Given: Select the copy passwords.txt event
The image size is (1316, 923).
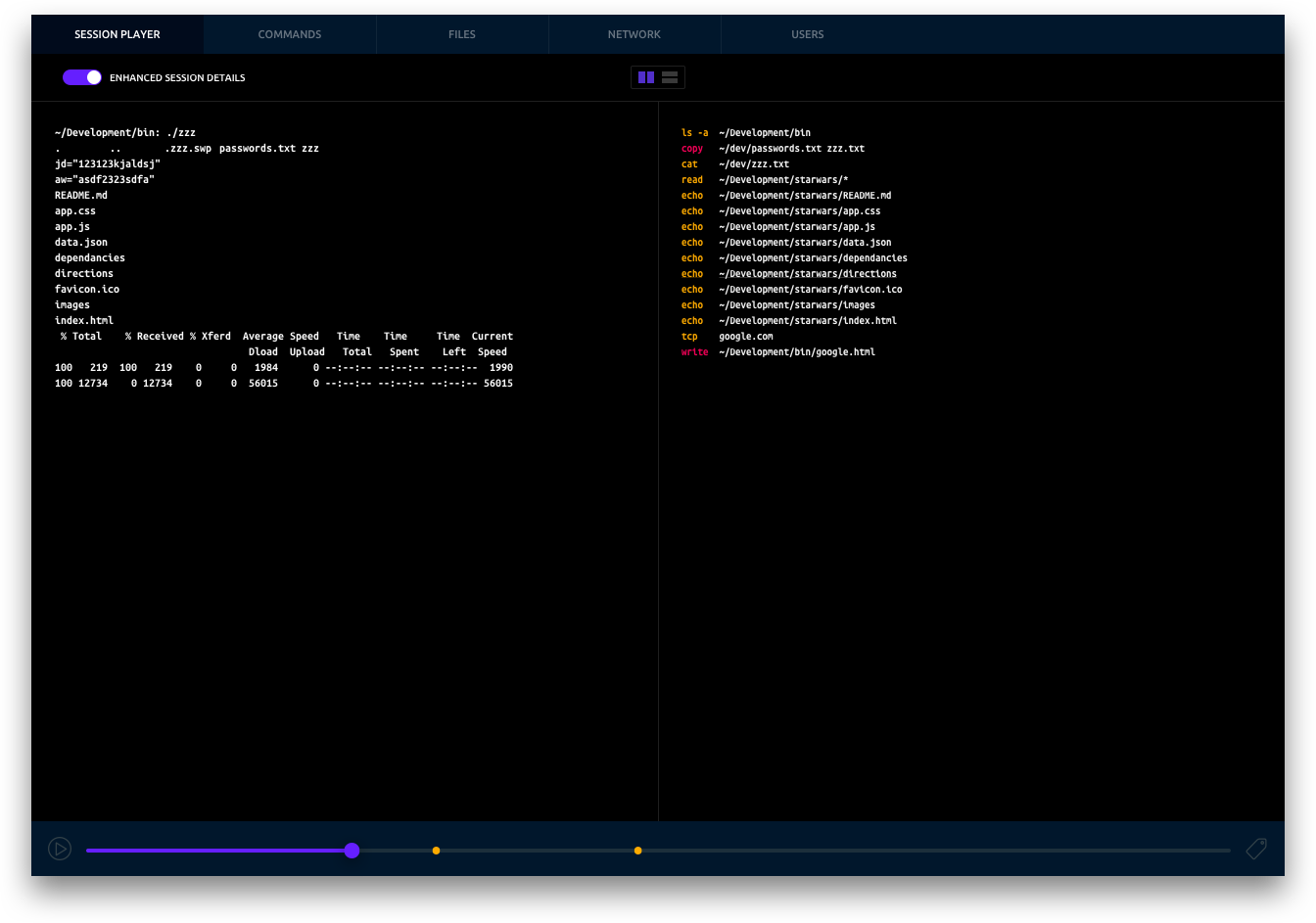Looking at the screenshot, I should 773,149.
